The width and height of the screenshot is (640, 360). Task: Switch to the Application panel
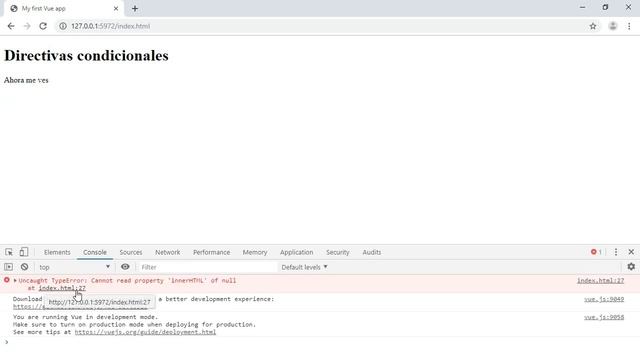(296, 252)
